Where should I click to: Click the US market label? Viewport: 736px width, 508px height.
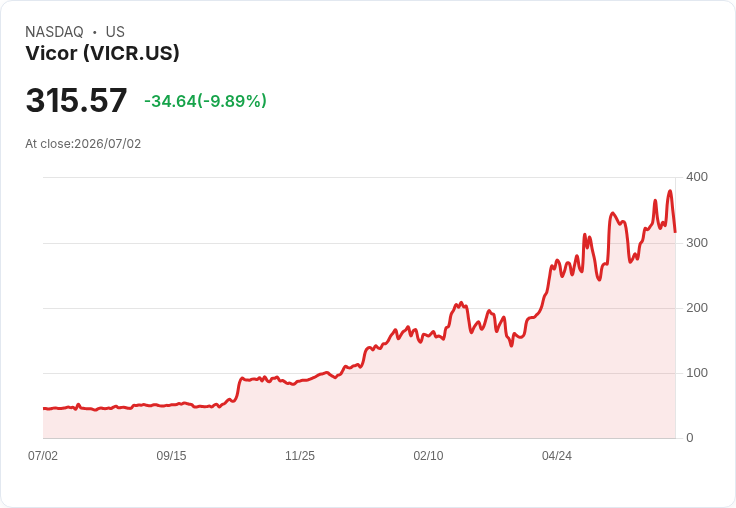pyautogui.click(x=115, y=32)
